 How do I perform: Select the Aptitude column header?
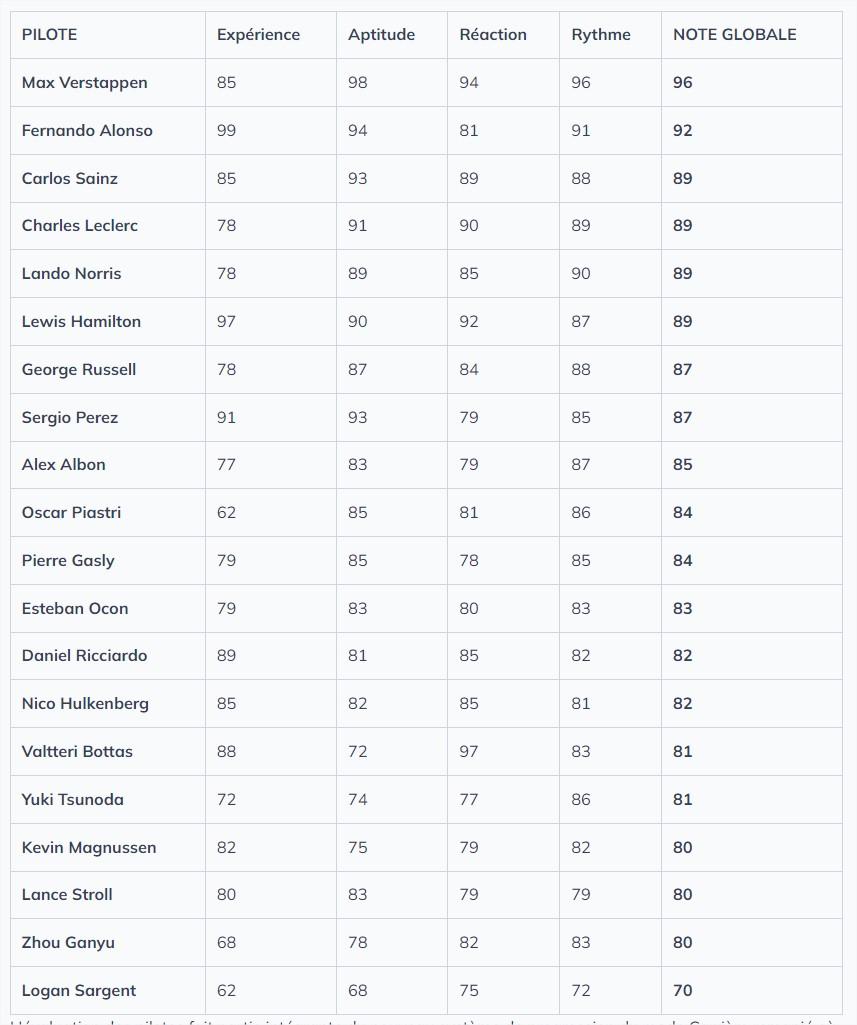(381, 35)
